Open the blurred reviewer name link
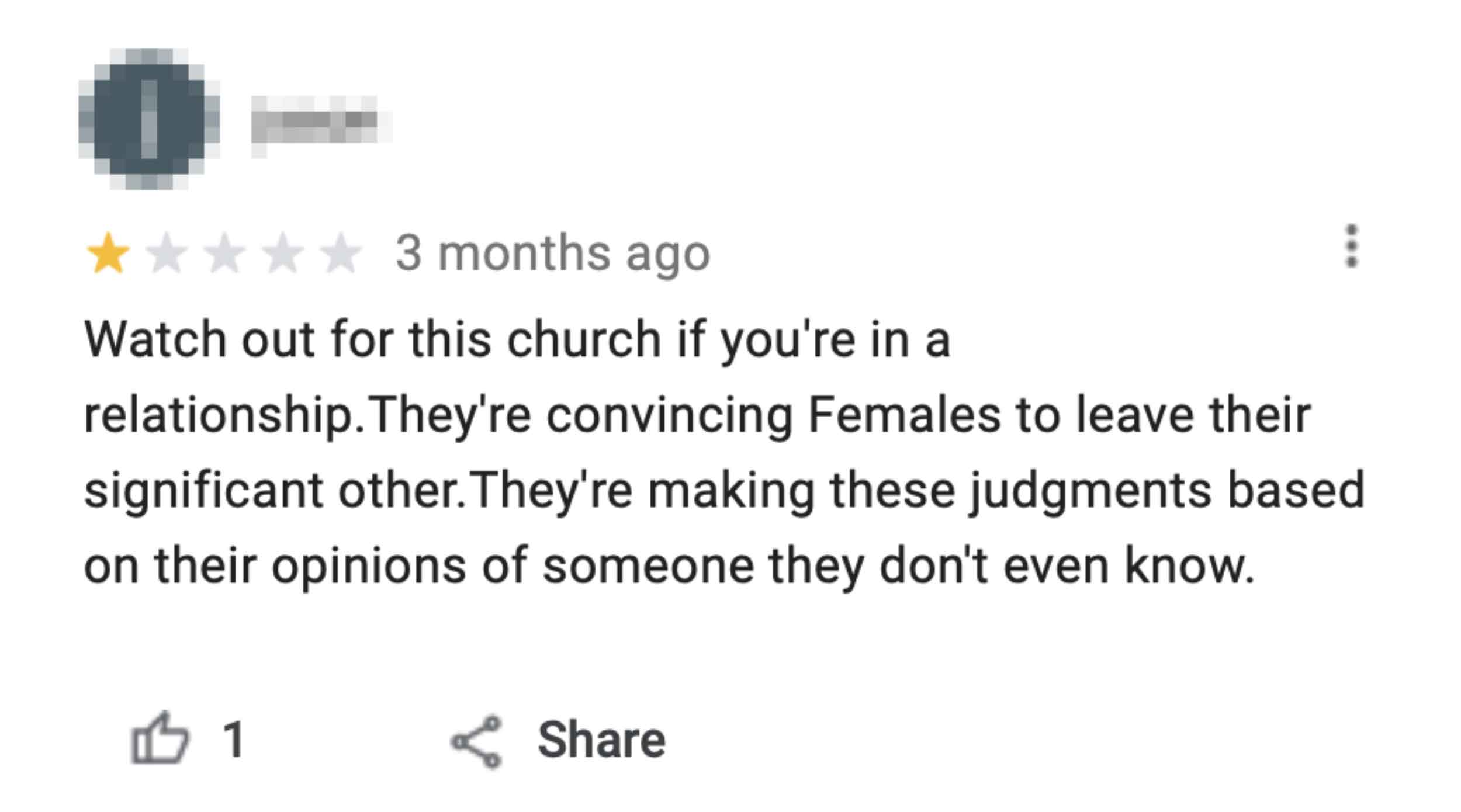Viewport: 1461px width, 812px height. coord(320,126)
